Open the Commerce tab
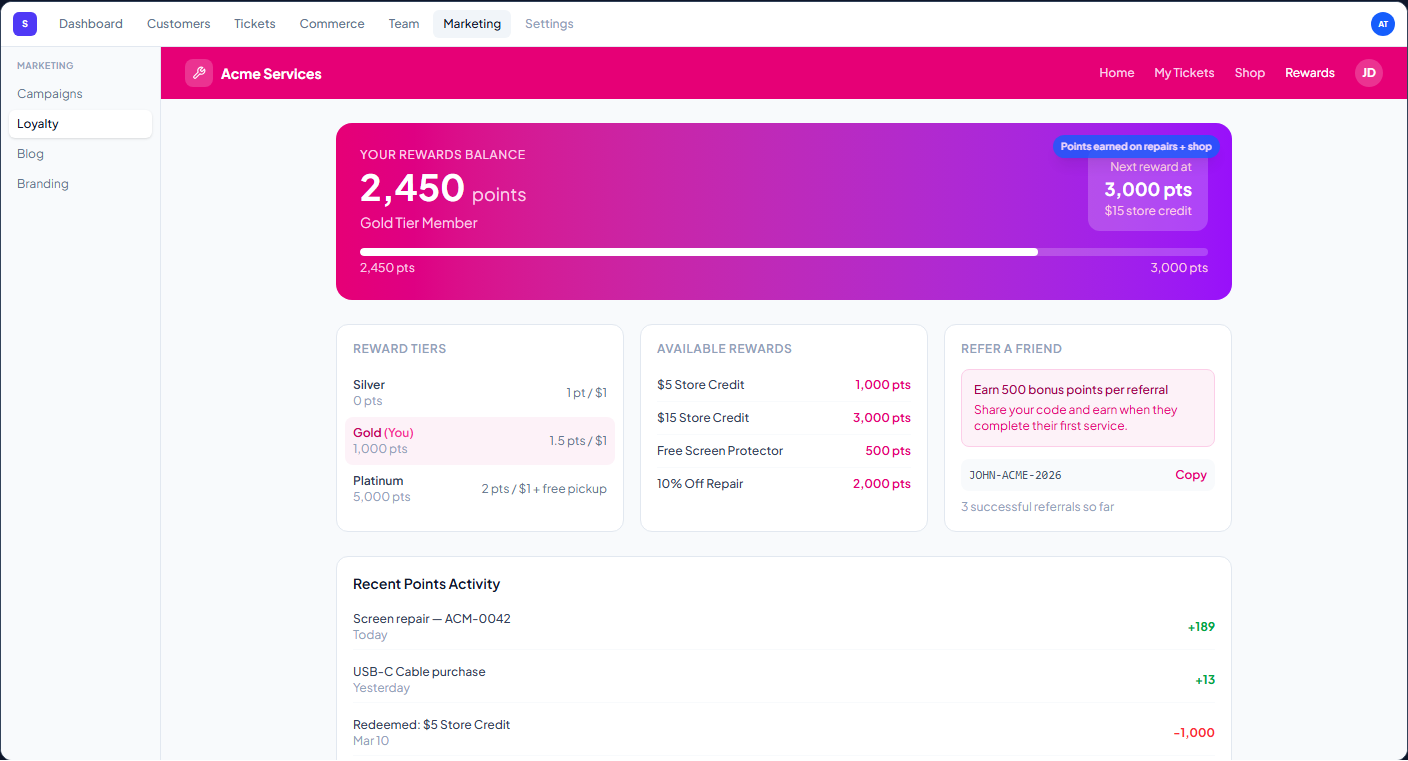This screenshot has width=1408, height=761. pos(332,24)
